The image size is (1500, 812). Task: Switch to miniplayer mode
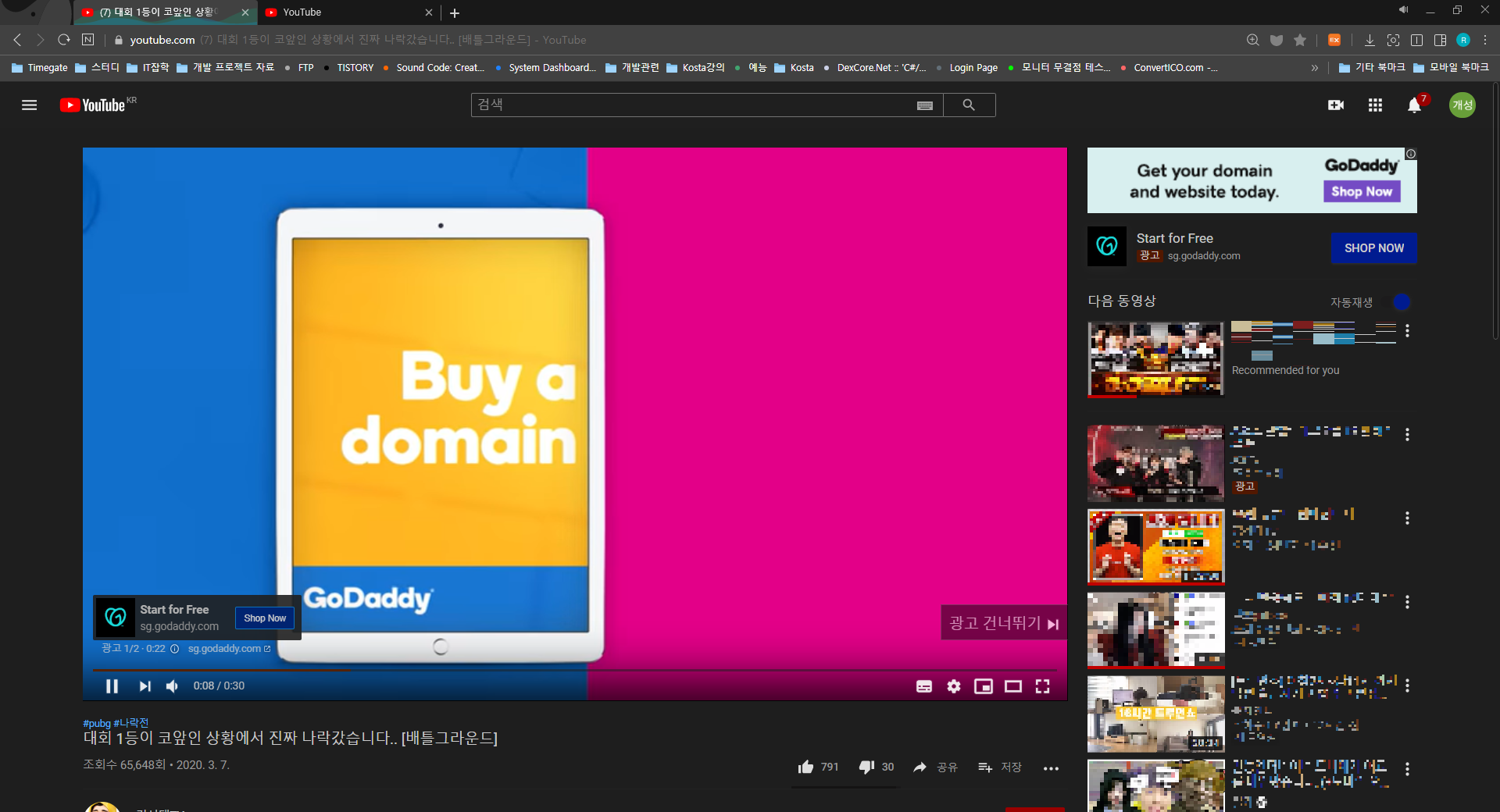pyautogui.click(x=984, y=686)
